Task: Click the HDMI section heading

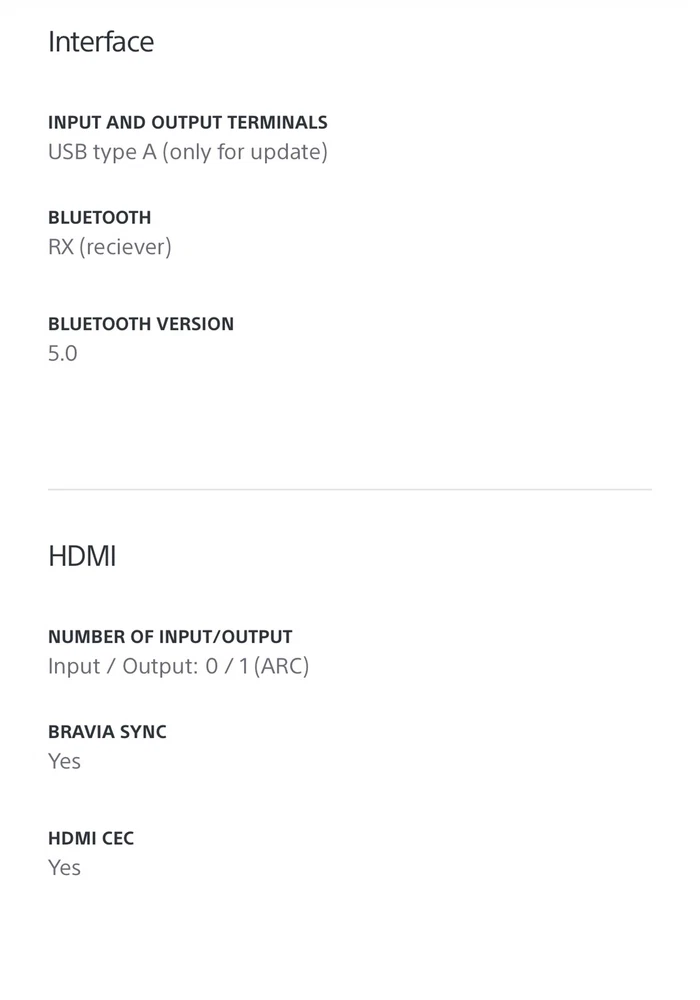Action: pyautogui.click(x=82, y=556)
